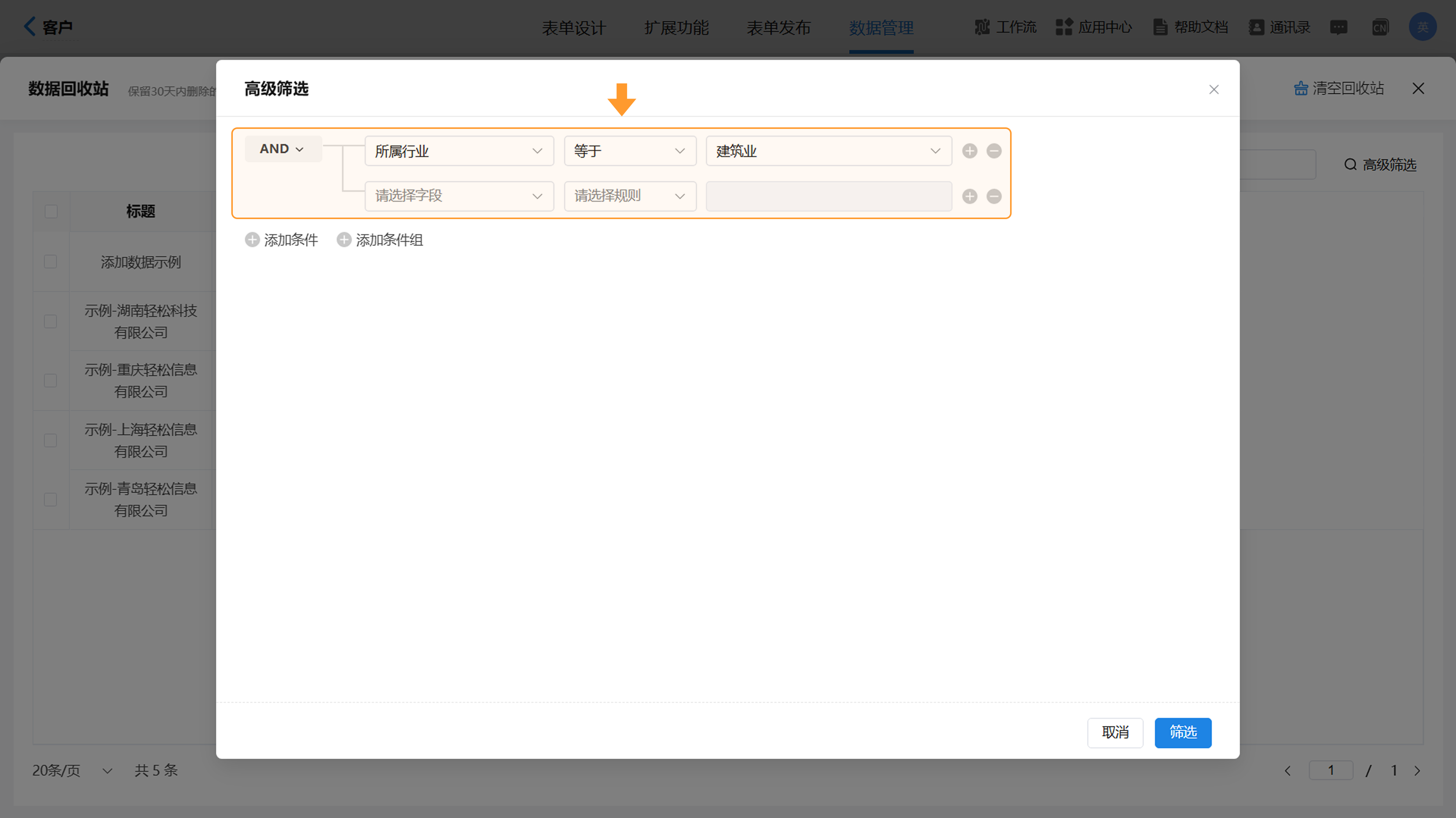1456x818 pixels.
Task: Check the 示例-湖南轻松科技有限公司 row checkbox
Action: [50, 321]
